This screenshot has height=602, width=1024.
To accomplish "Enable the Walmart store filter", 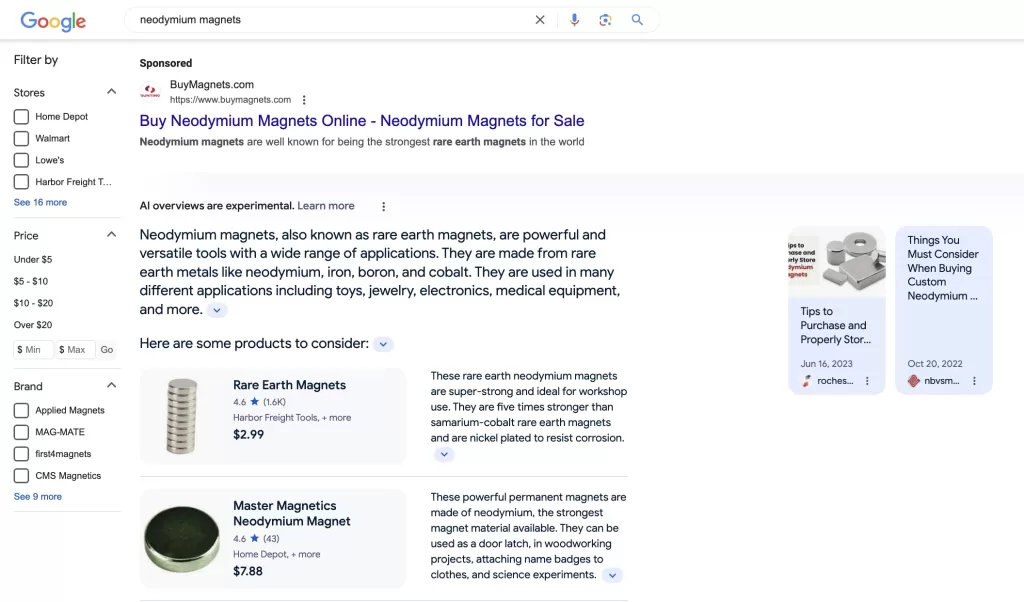I will [21, 138].
